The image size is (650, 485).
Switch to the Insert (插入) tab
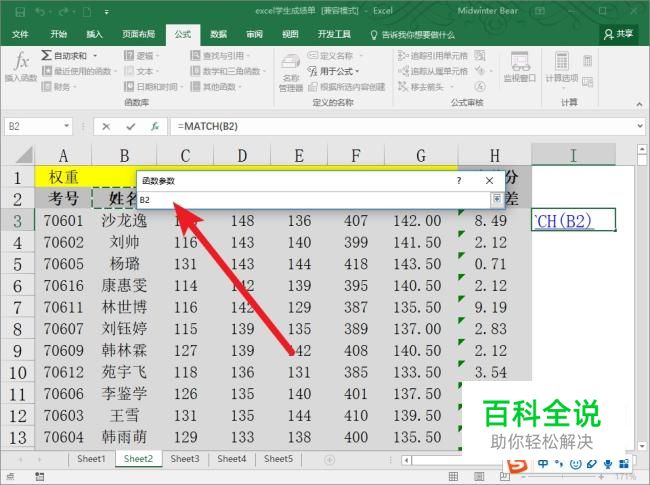click(x=94, y=34)
